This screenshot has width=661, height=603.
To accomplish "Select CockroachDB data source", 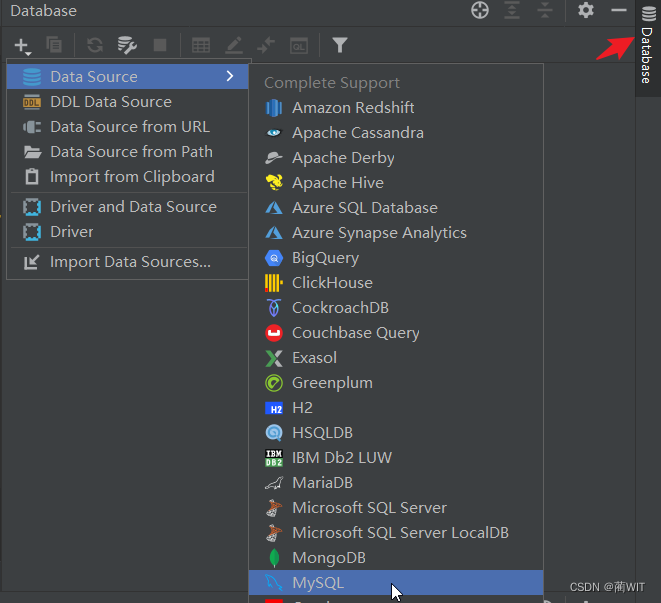I will tap(396, 308).
